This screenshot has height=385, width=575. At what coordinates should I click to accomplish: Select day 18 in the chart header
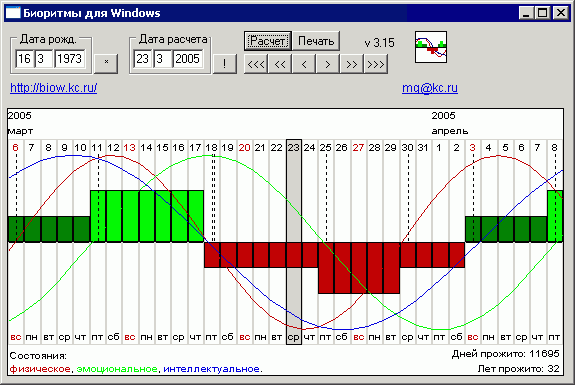coord(211,147)
